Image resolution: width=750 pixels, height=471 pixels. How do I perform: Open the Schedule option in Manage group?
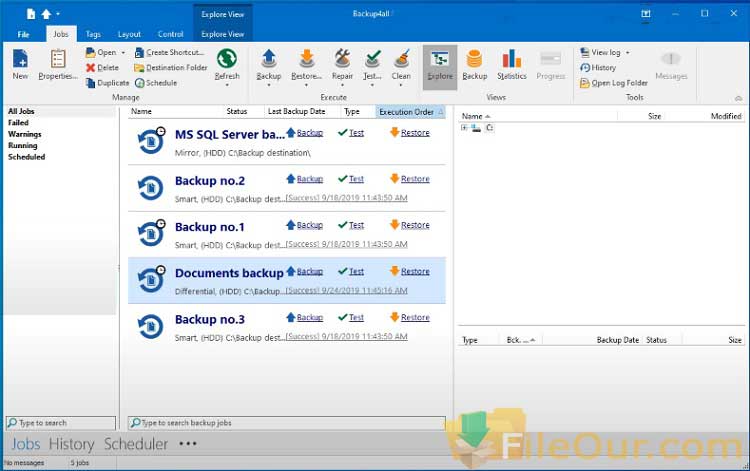tap(156, 83)
